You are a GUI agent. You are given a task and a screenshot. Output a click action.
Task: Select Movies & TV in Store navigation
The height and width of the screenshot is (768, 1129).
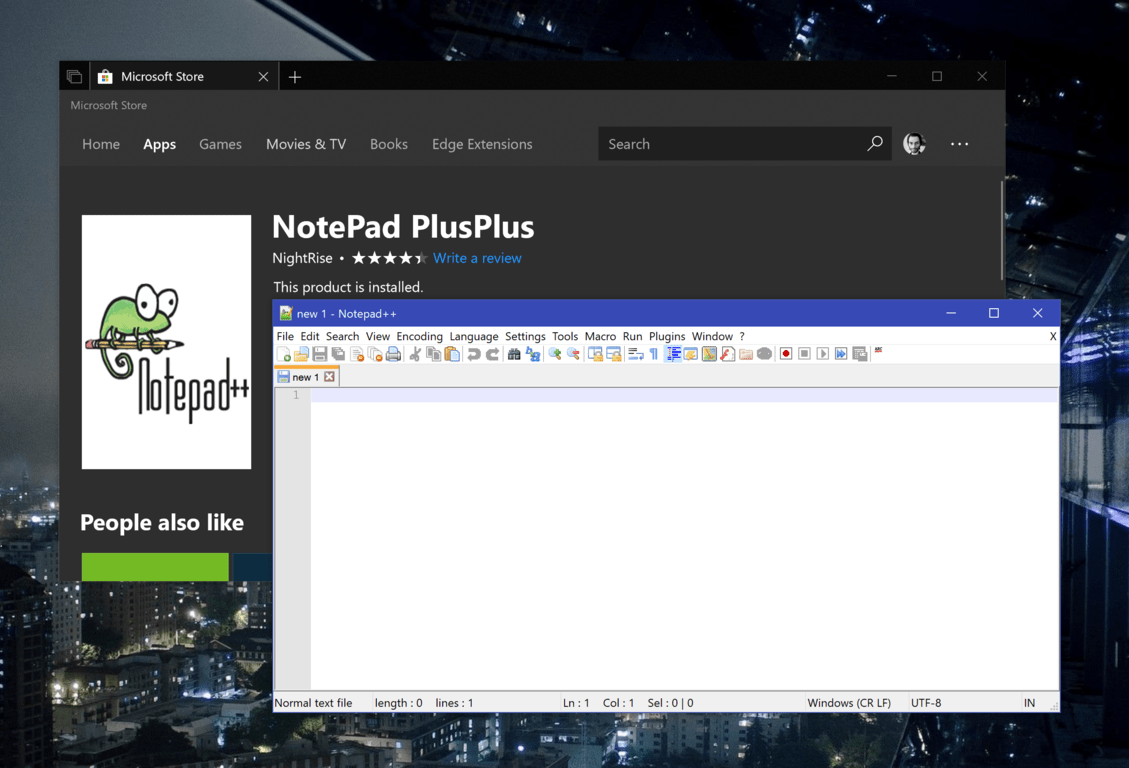306,144
